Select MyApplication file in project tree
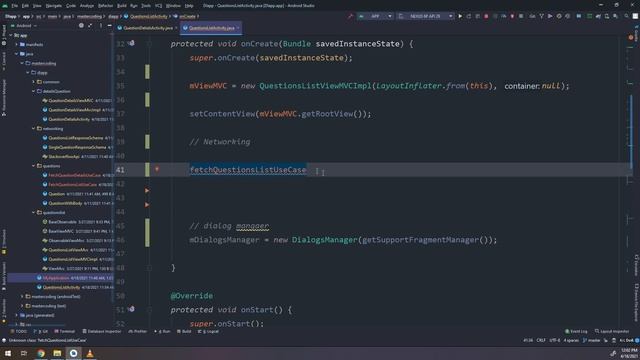The width and height of the screenshot is (640, 360). pos(56,278)
